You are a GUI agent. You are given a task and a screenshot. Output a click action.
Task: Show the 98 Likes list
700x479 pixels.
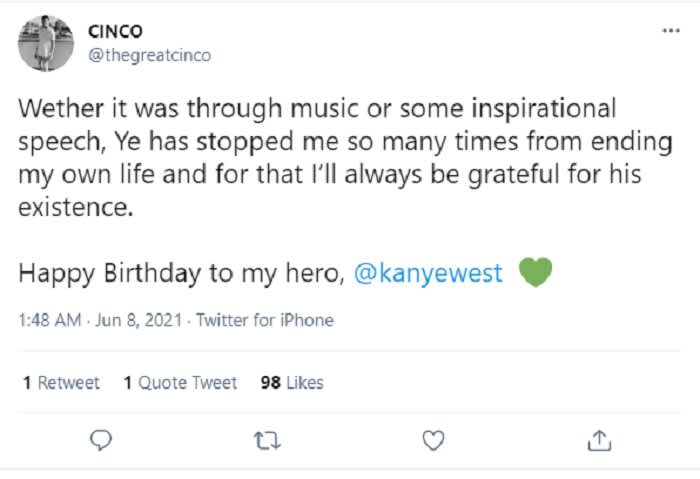292,383
